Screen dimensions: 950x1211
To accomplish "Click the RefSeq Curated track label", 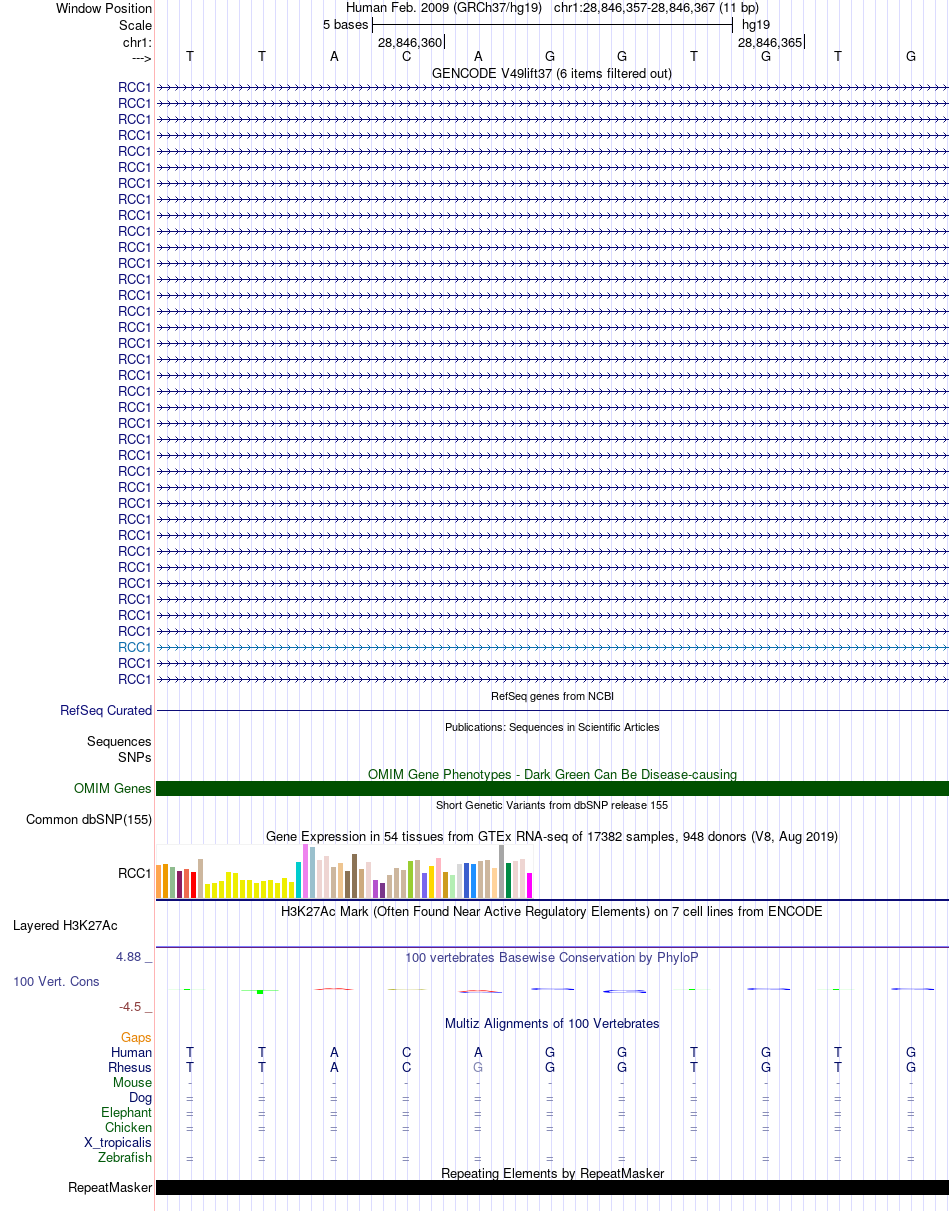I will [x=106, y=710].
